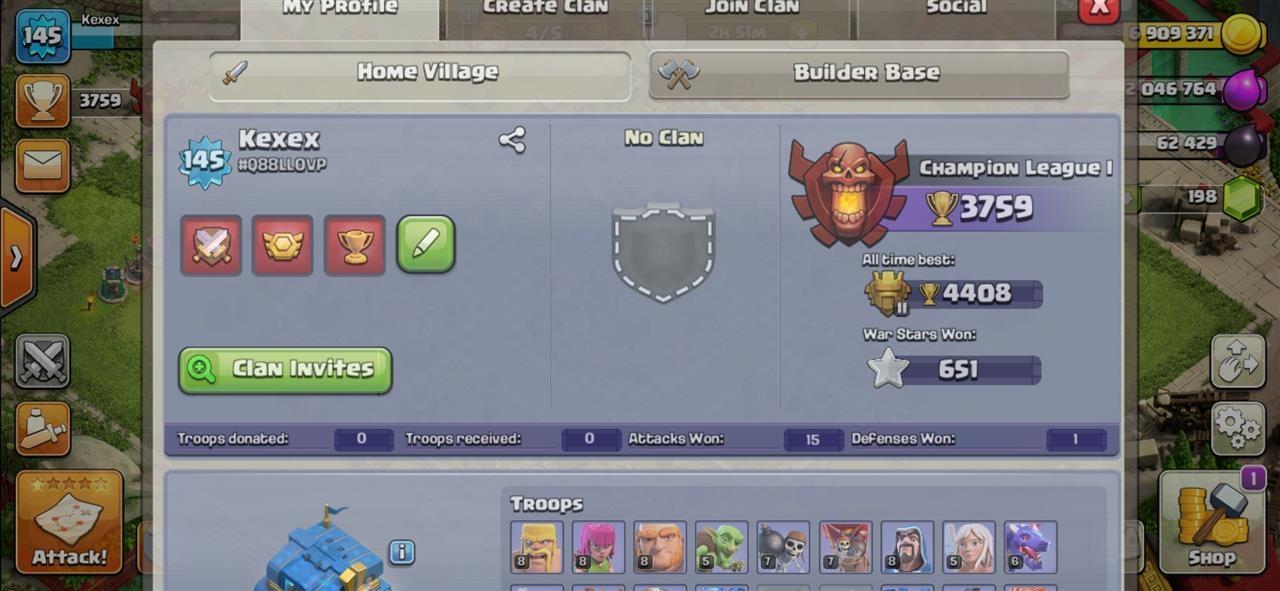
Task: Select the gold trophy player label
Action: click(355, 245)
